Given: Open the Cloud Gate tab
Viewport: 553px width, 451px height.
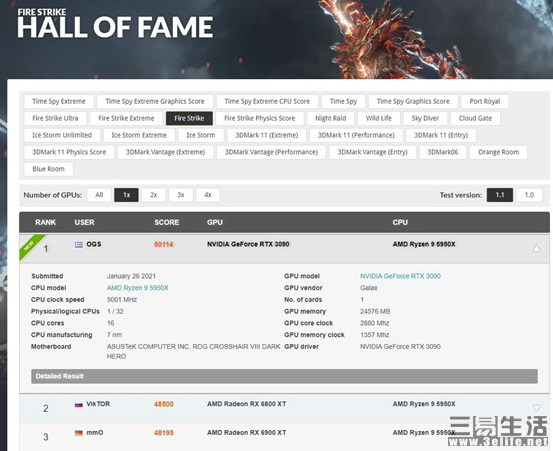Looking at the screenshot, I should coord(475,118).
